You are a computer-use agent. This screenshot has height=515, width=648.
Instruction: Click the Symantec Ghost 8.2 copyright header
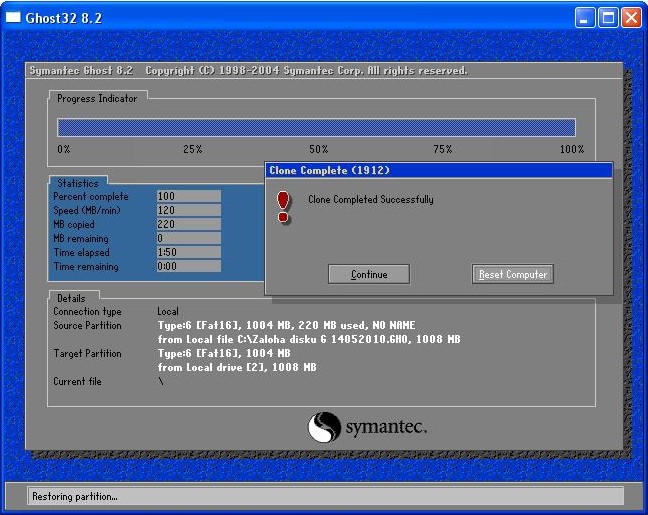[x=248, y=70]
